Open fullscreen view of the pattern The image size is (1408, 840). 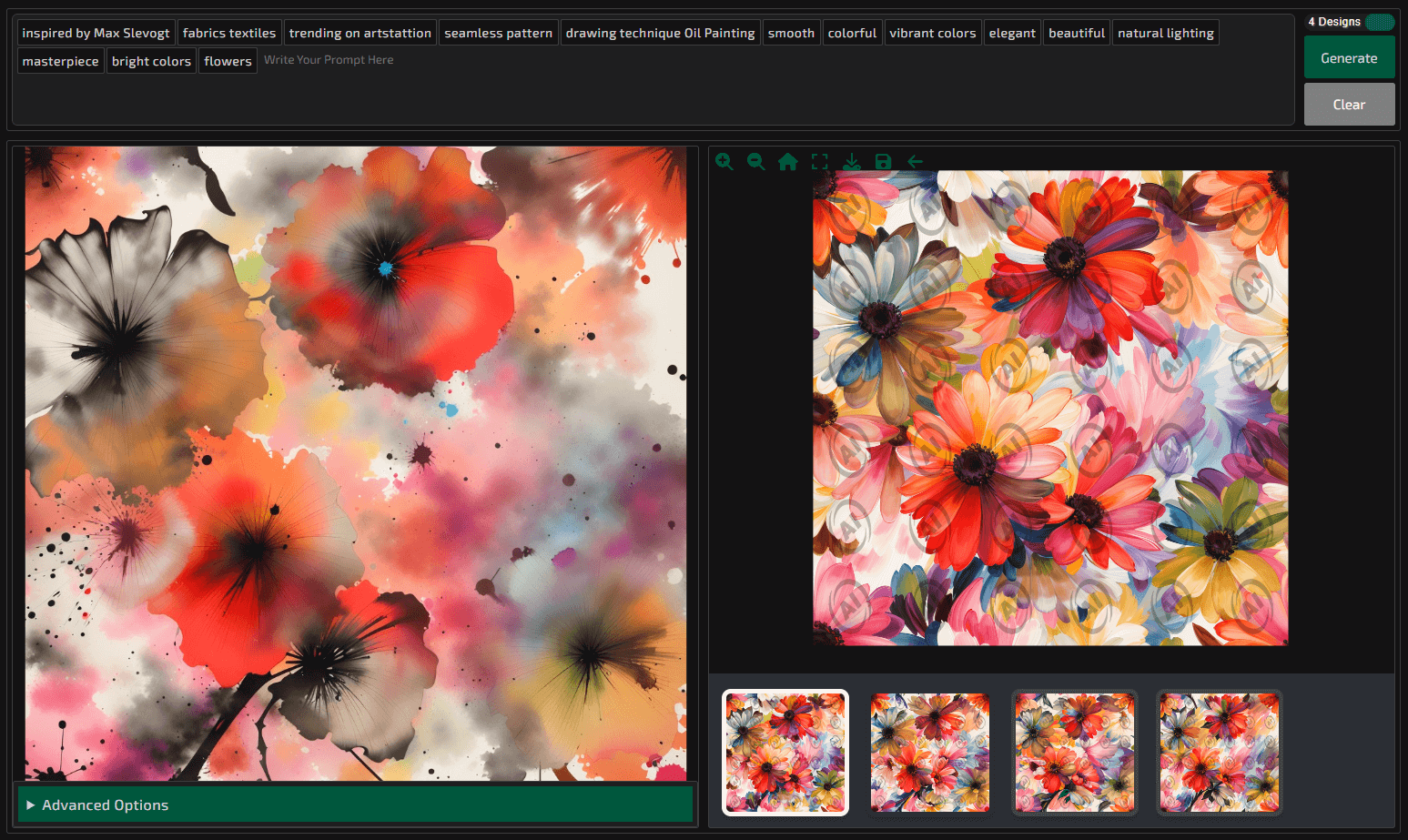coord(820,161)
